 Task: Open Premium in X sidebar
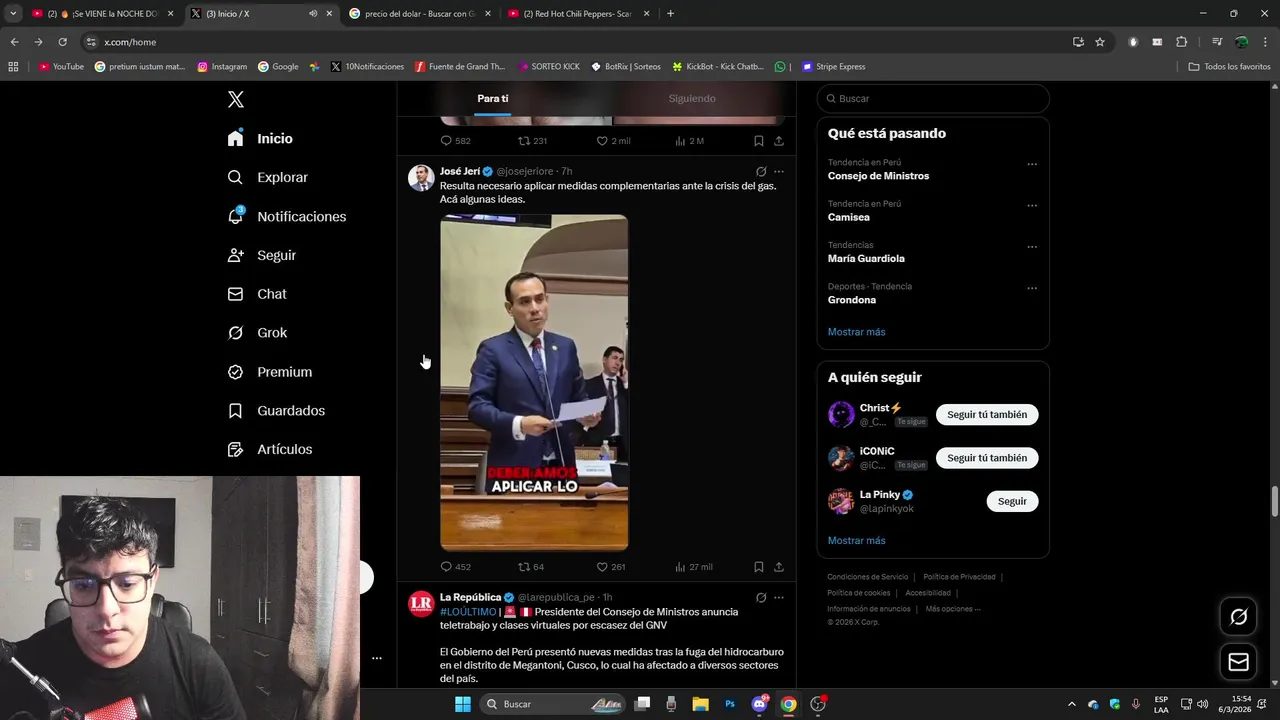coord(269,372)
